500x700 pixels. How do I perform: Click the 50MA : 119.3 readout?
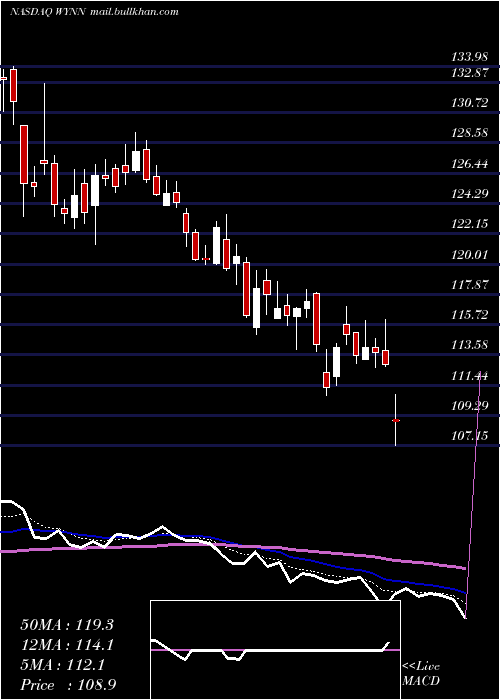(67, 625)
